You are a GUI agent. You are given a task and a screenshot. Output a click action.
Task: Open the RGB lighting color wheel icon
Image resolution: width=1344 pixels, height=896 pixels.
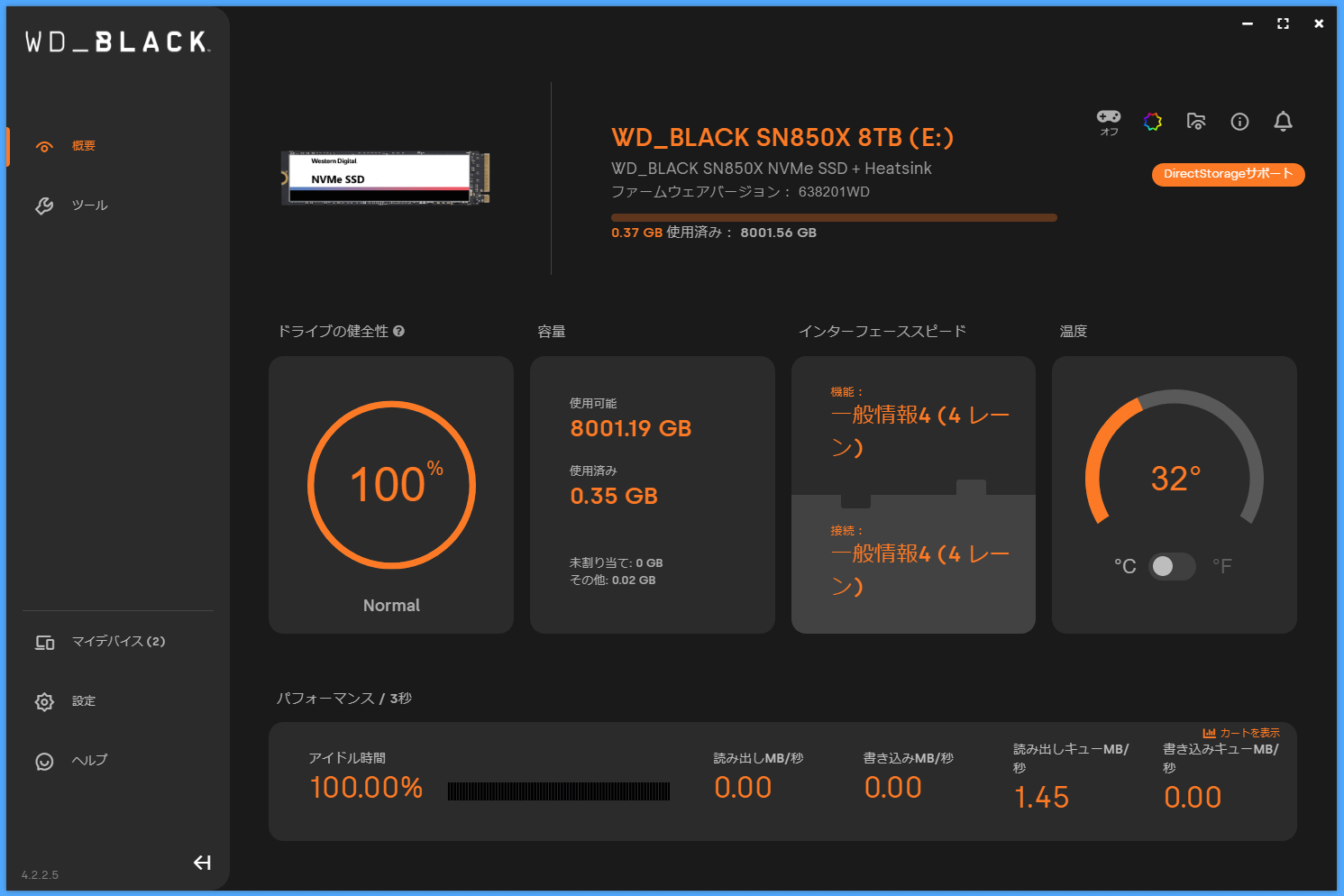tap(1153, 122)
